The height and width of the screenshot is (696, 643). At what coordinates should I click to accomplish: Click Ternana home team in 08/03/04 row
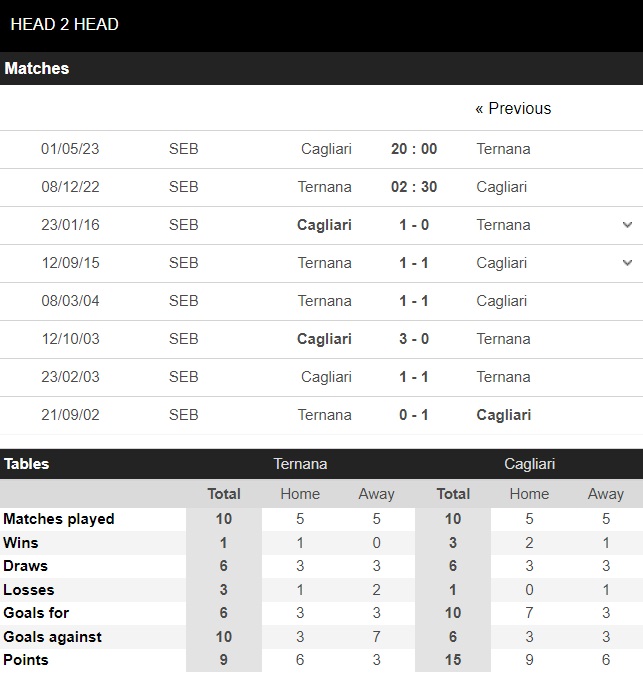coord(324,301)
